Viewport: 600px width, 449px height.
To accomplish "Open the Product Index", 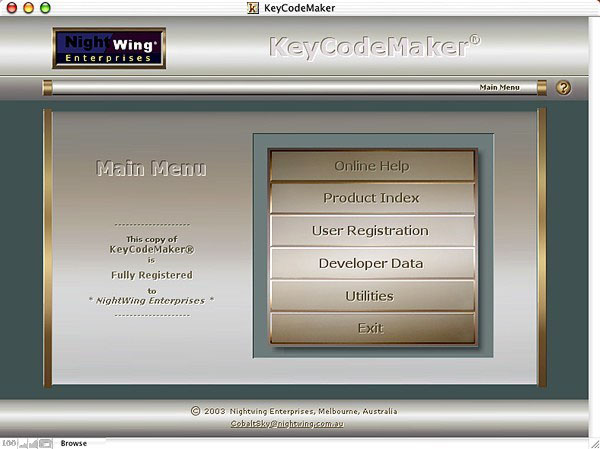I will (x=373, y=198).
